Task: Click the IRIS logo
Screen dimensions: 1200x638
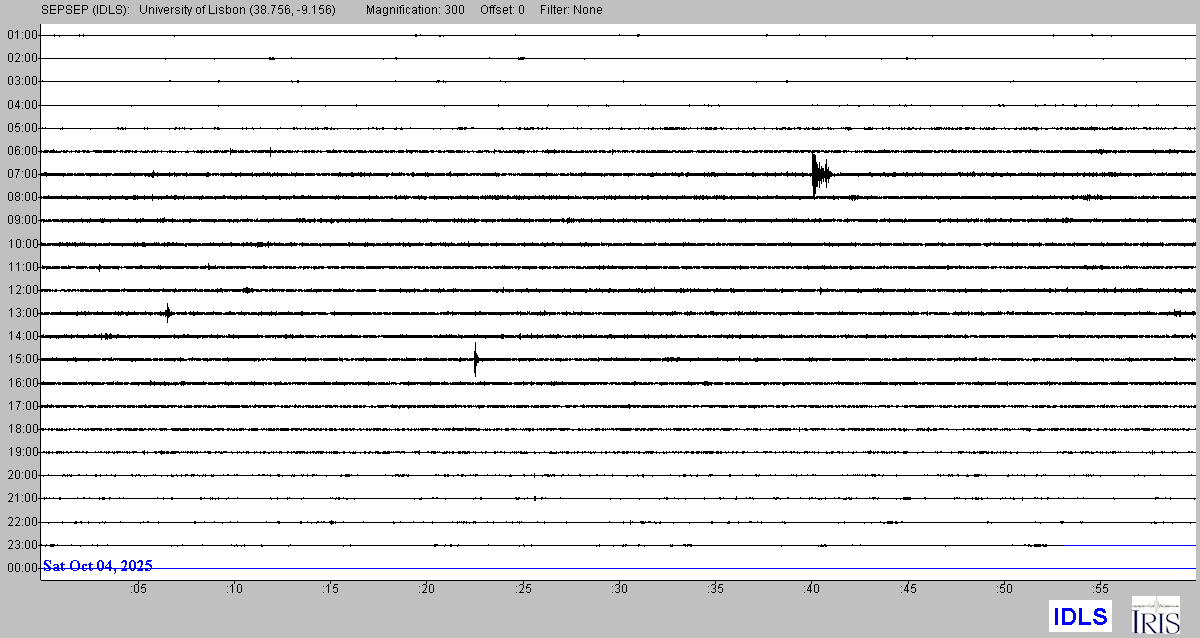Action: [1155, 615]
